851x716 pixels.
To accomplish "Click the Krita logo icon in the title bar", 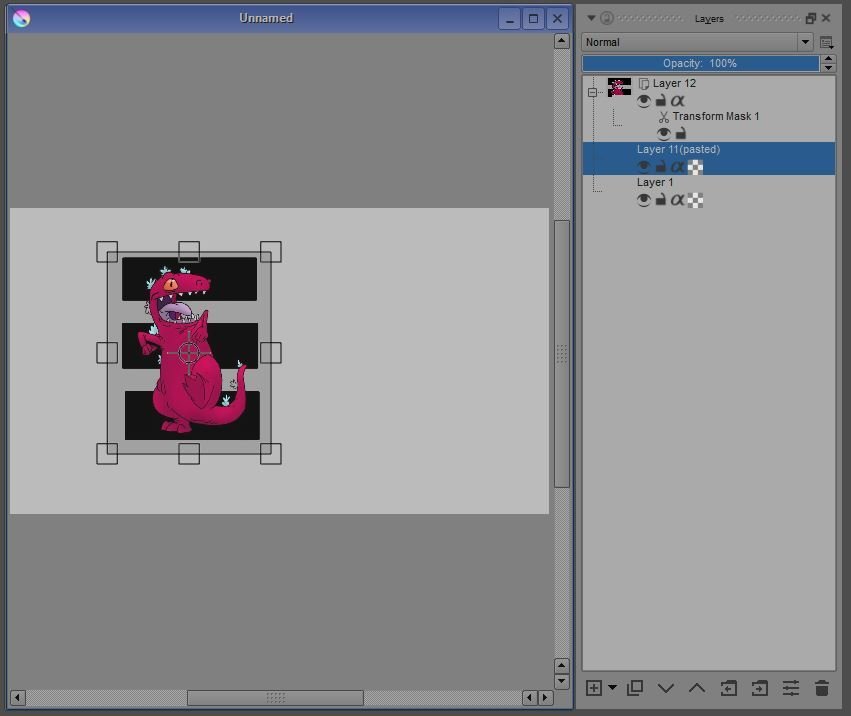I will tap(21, 18).
